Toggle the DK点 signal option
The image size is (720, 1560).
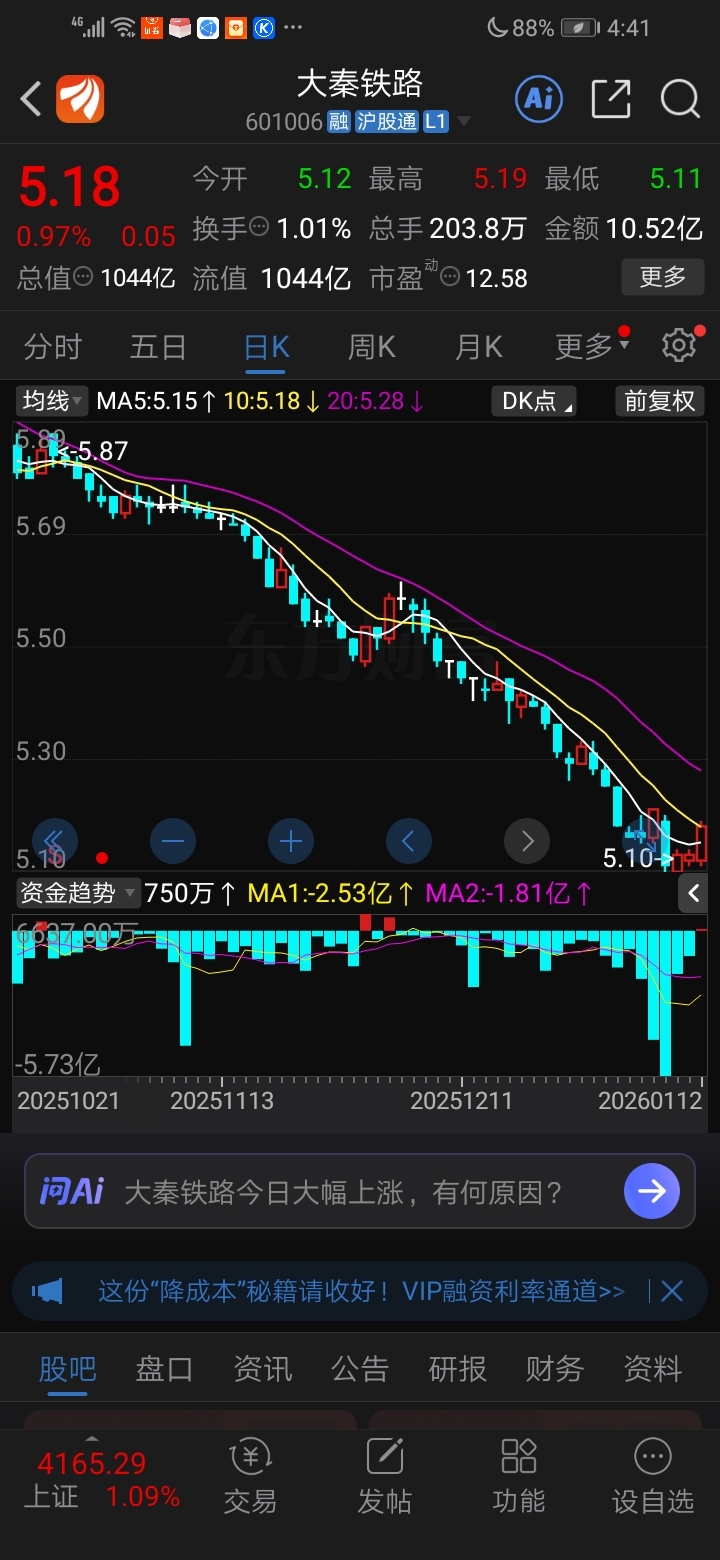pos(534,401)
